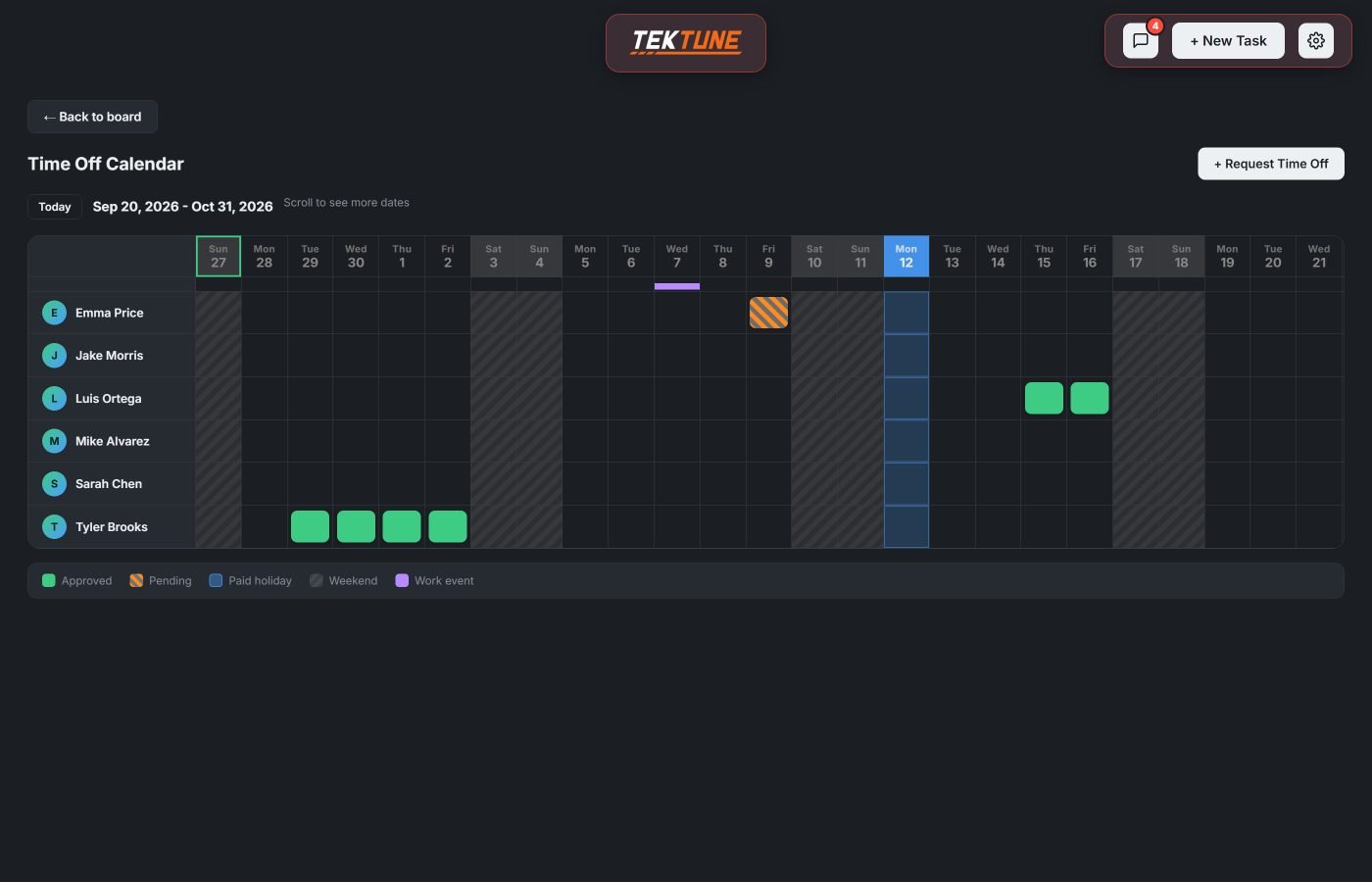1372x882 pixels.
Task: Click Sarah Chen's avatar icon
Action: click(54, 484)
